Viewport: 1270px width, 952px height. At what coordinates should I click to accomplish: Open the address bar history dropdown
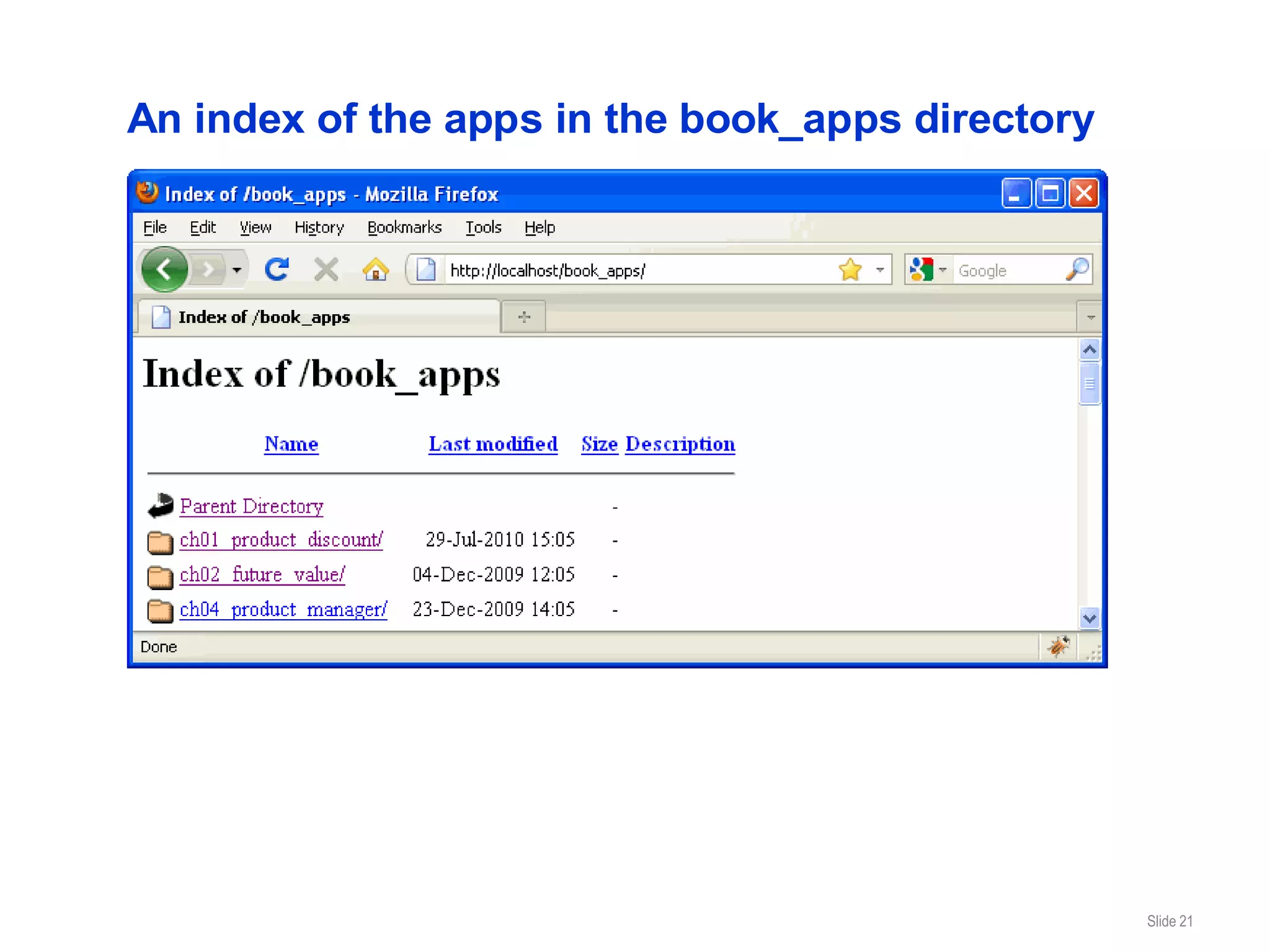879,270
